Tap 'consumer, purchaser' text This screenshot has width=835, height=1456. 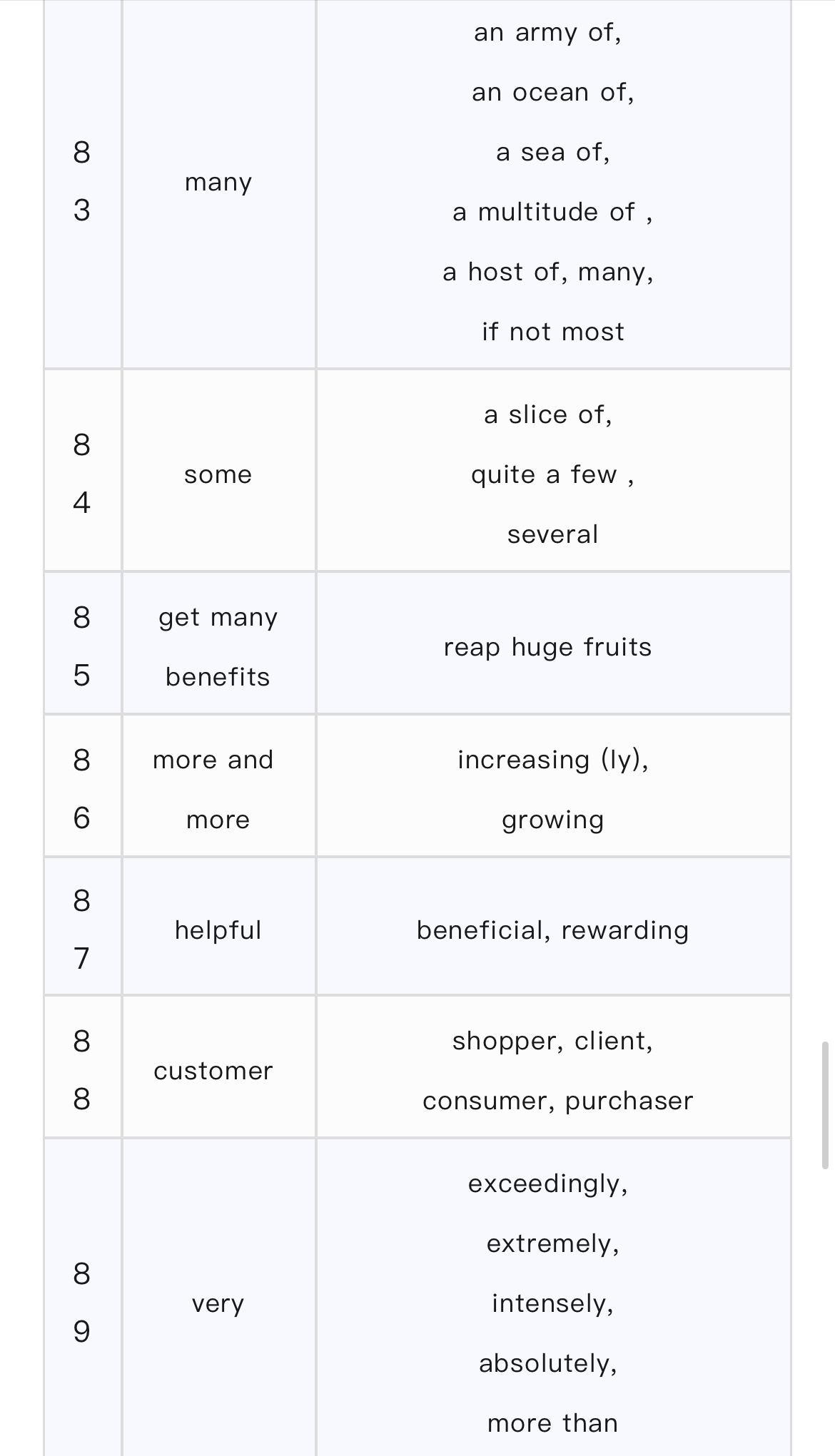pyautogui.click(x=557, y=1101)
